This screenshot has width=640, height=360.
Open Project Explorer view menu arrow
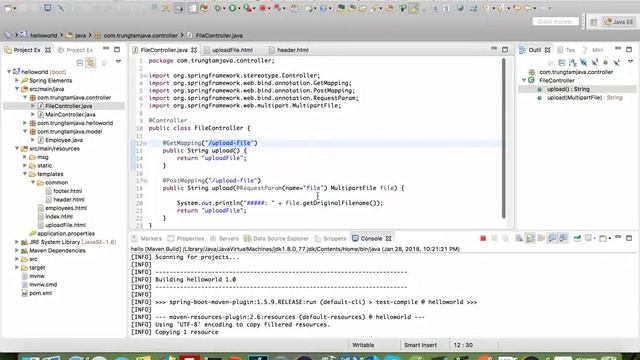(118, 62)
